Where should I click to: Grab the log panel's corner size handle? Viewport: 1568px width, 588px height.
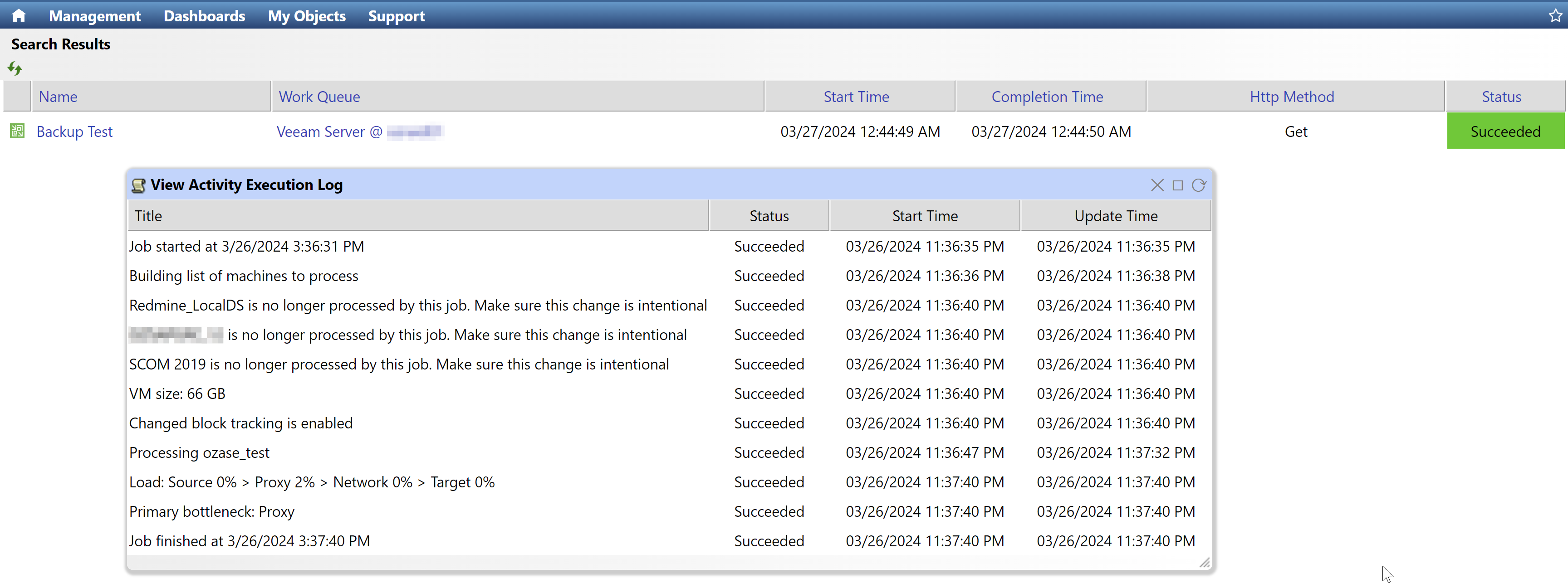[1204, 563]
